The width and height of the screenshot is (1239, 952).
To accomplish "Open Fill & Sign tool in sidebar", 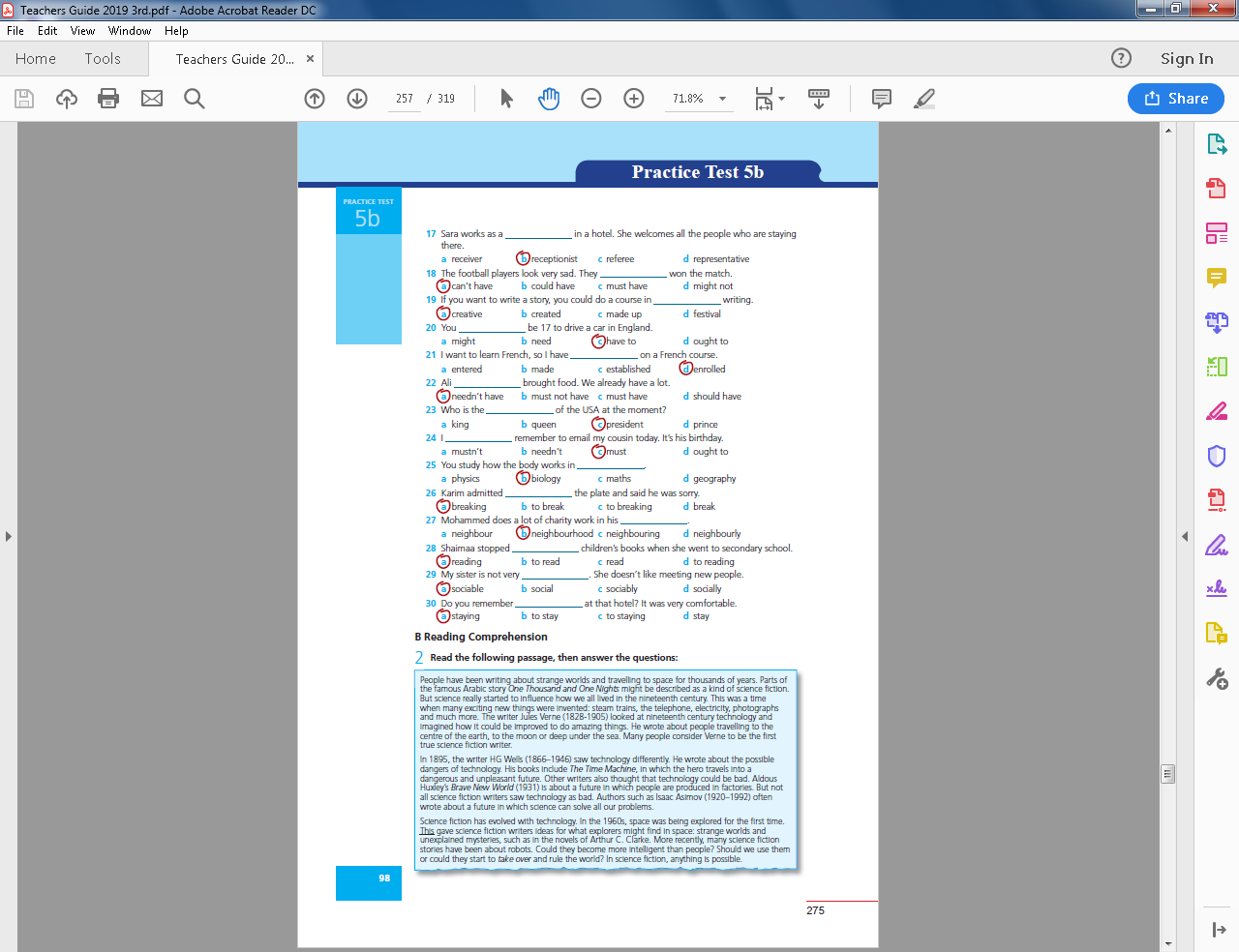I will click(x=1217, y=545).
